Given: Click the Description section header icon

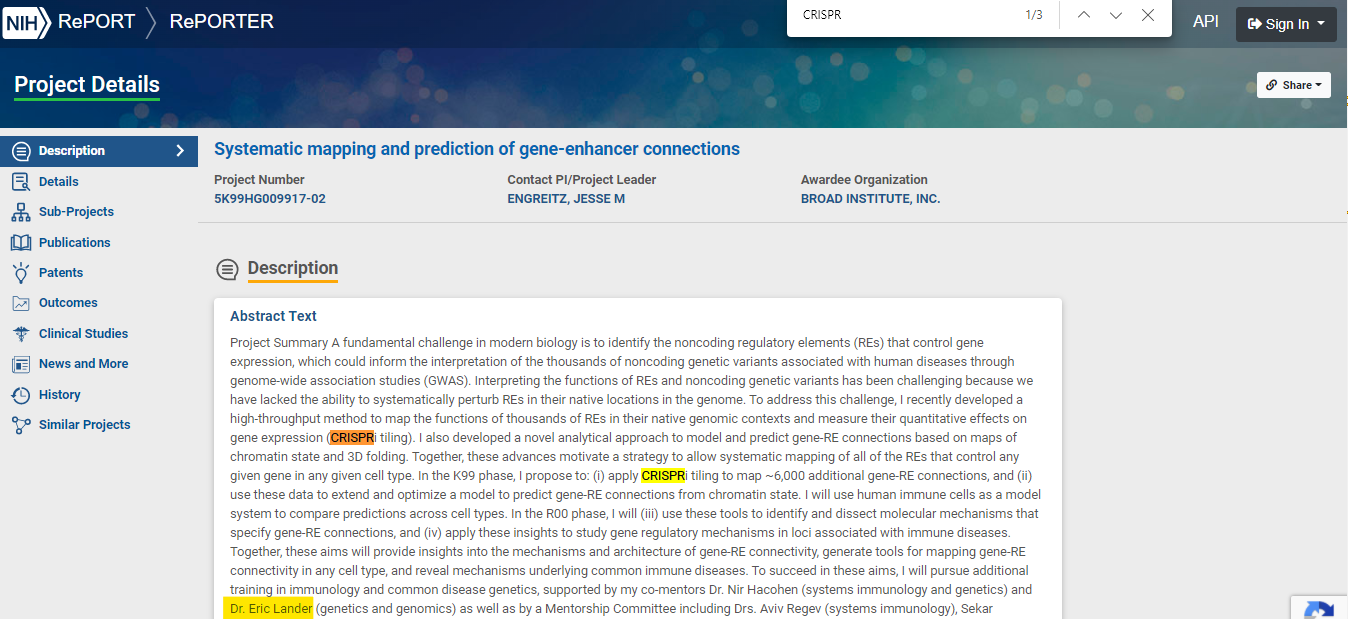Looking at the screenshot, I should tap(228, 269).
